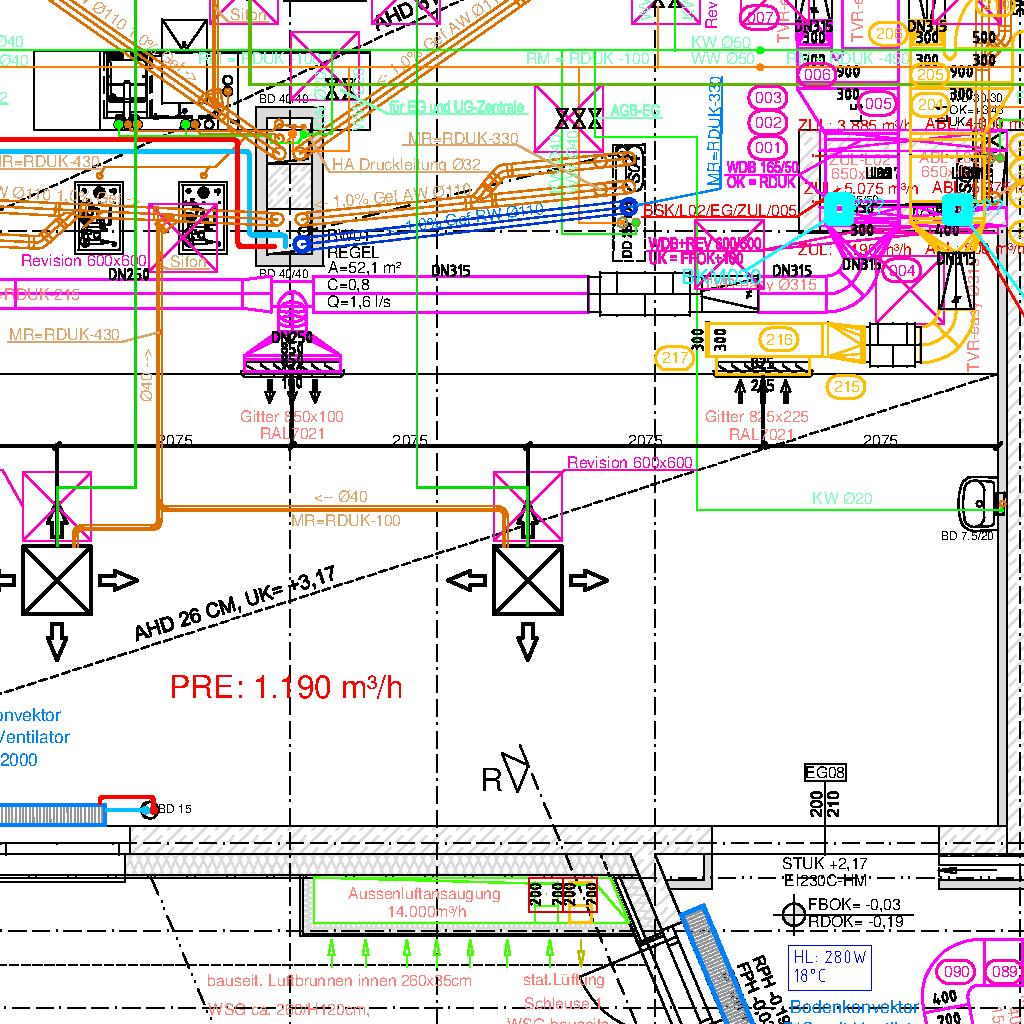Viewport: 1024px width, 1024px height.
Task: Select the red "BSK/L02/EG/ZUL/005" damper tag
Action: point(720,210)
